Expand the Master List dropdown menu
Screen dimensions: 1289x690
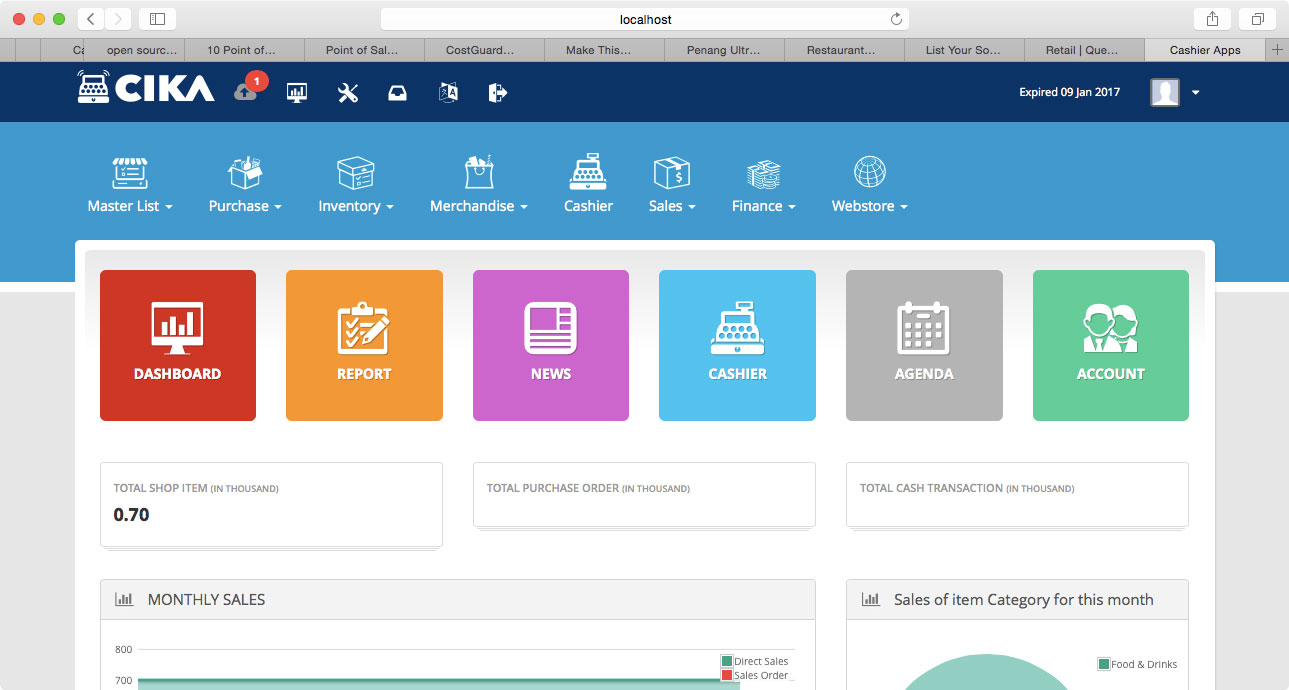pos(130,186)
